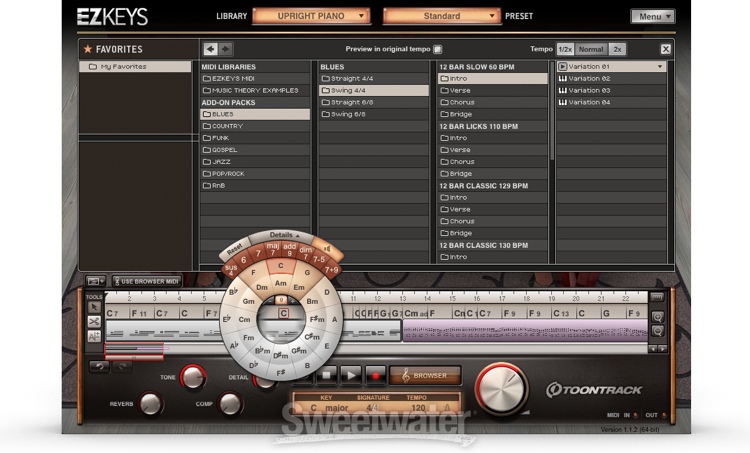The height and width of the screenshot is (453, 750).
Task: Click the play icon beside Variation 01
Action: [562, 66]
